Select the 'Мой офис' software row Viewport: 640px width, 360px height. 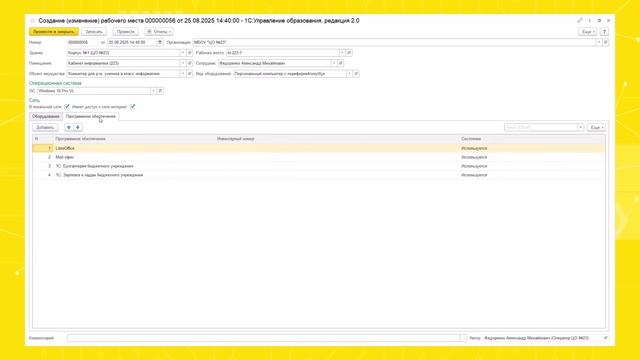point(319,157)
